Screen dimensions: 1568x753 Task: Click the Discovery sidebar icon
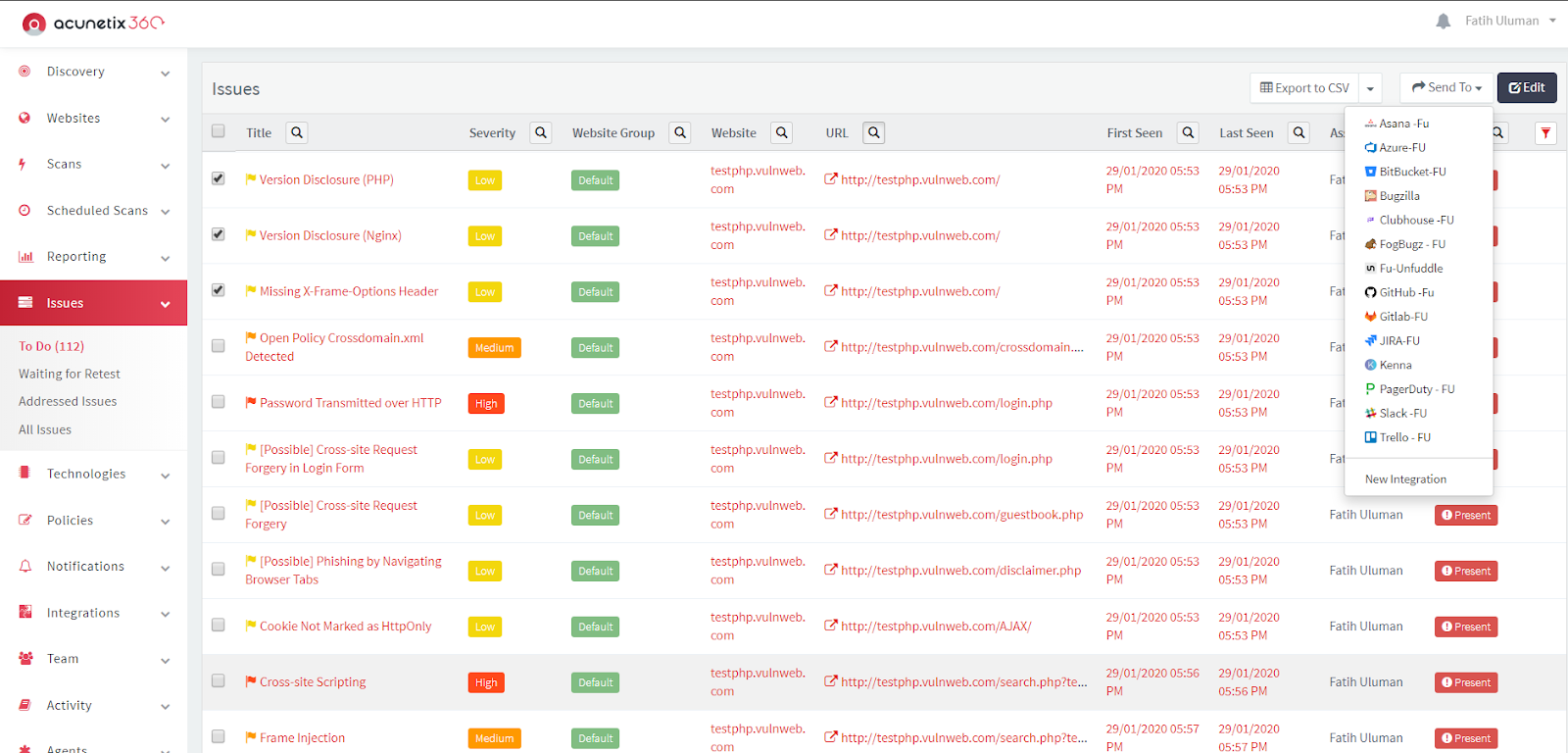click(x=24, y=71)
